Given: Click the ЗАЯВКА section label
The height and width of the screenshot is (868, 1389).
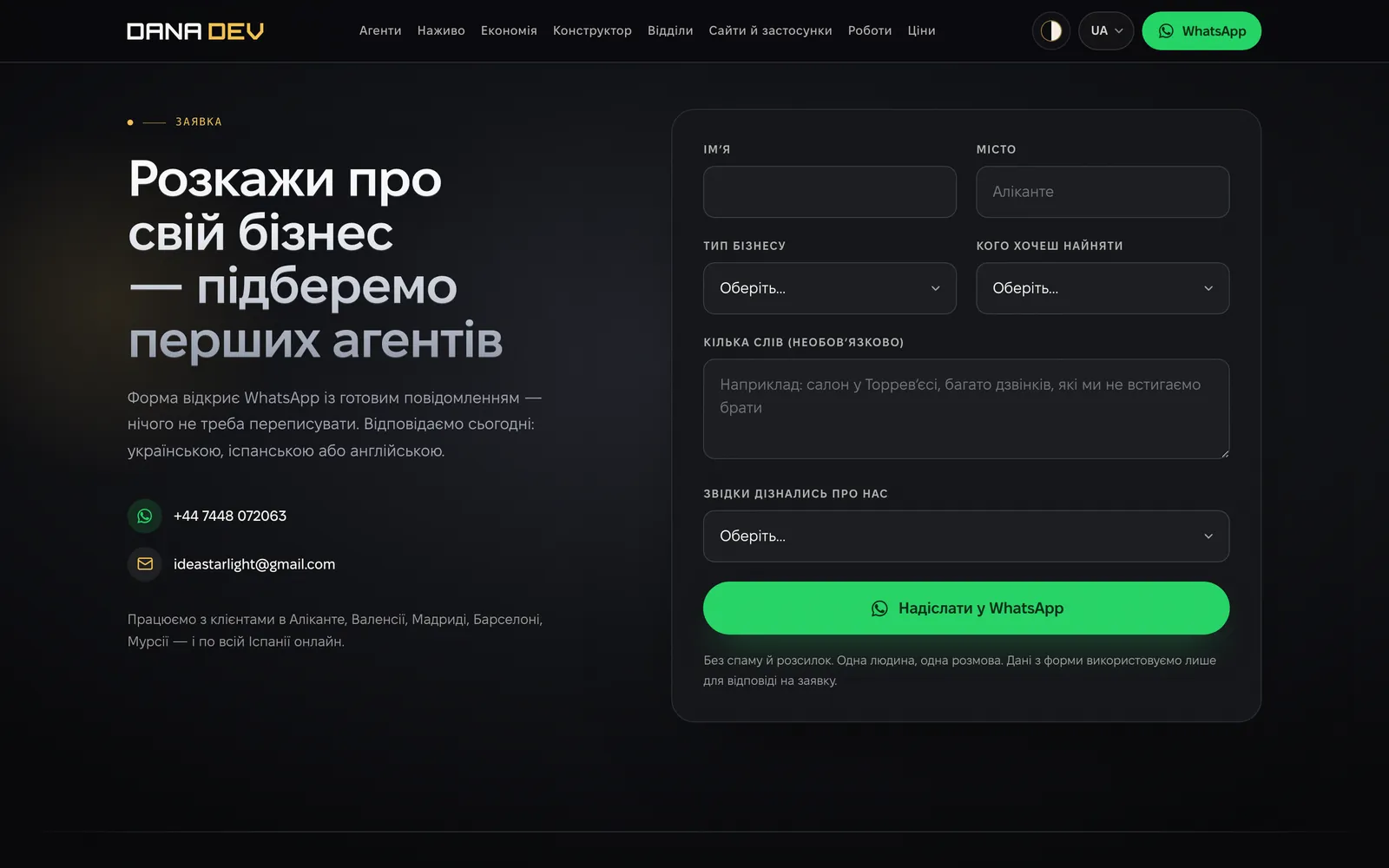Looking at the screenshot, I should coord(199,122).
